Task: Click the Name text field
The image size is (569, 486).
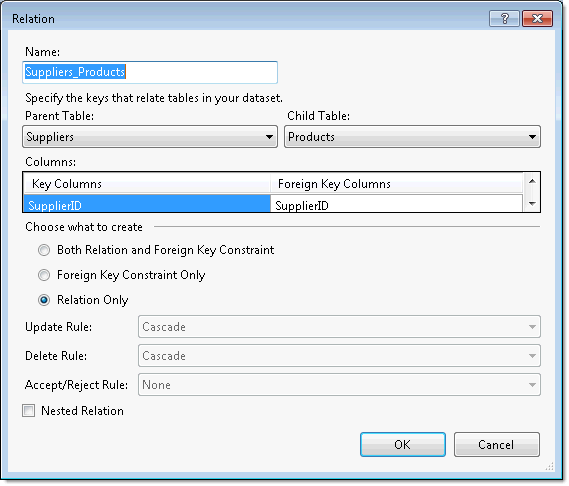Action: click(x=151, y=73)
